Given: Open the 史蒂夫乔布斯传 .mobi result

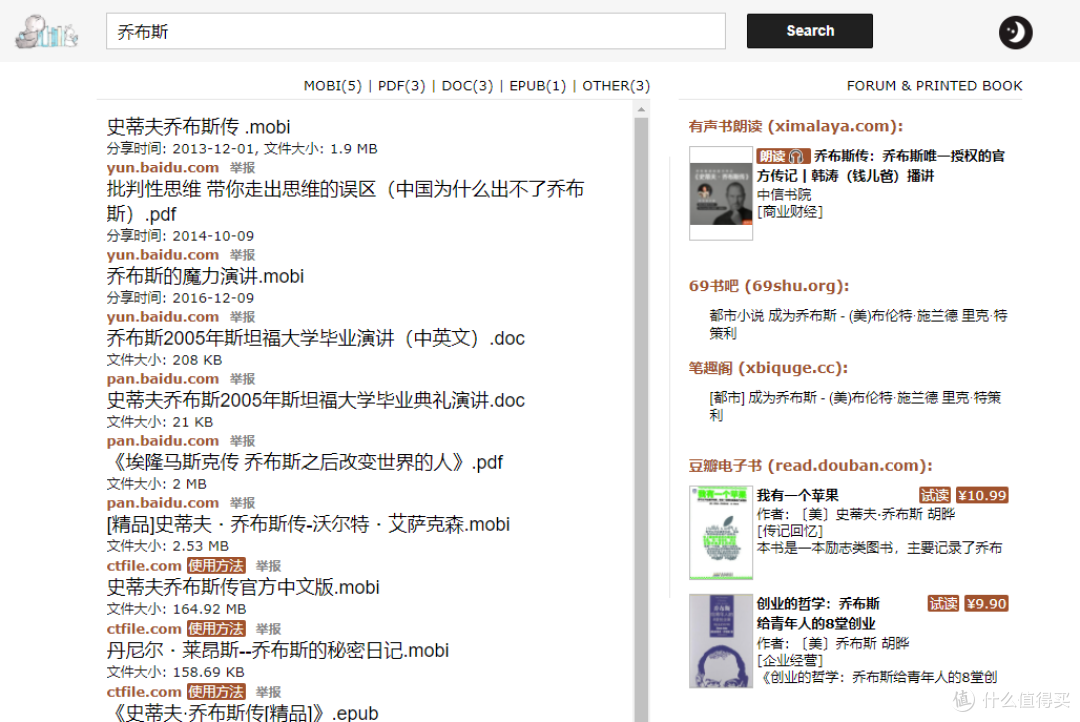Looking at the screenshot, I should tap(198, 127).
